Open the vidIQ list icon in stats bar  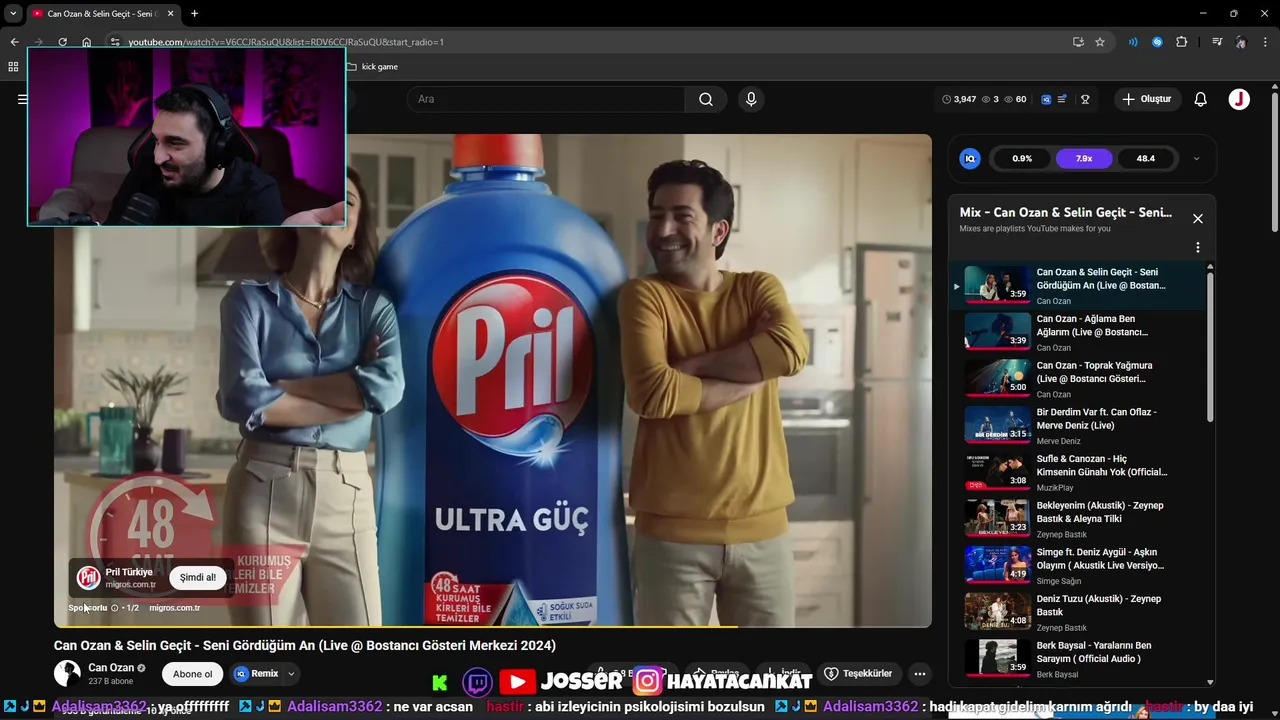click(x=1062, y=99)
